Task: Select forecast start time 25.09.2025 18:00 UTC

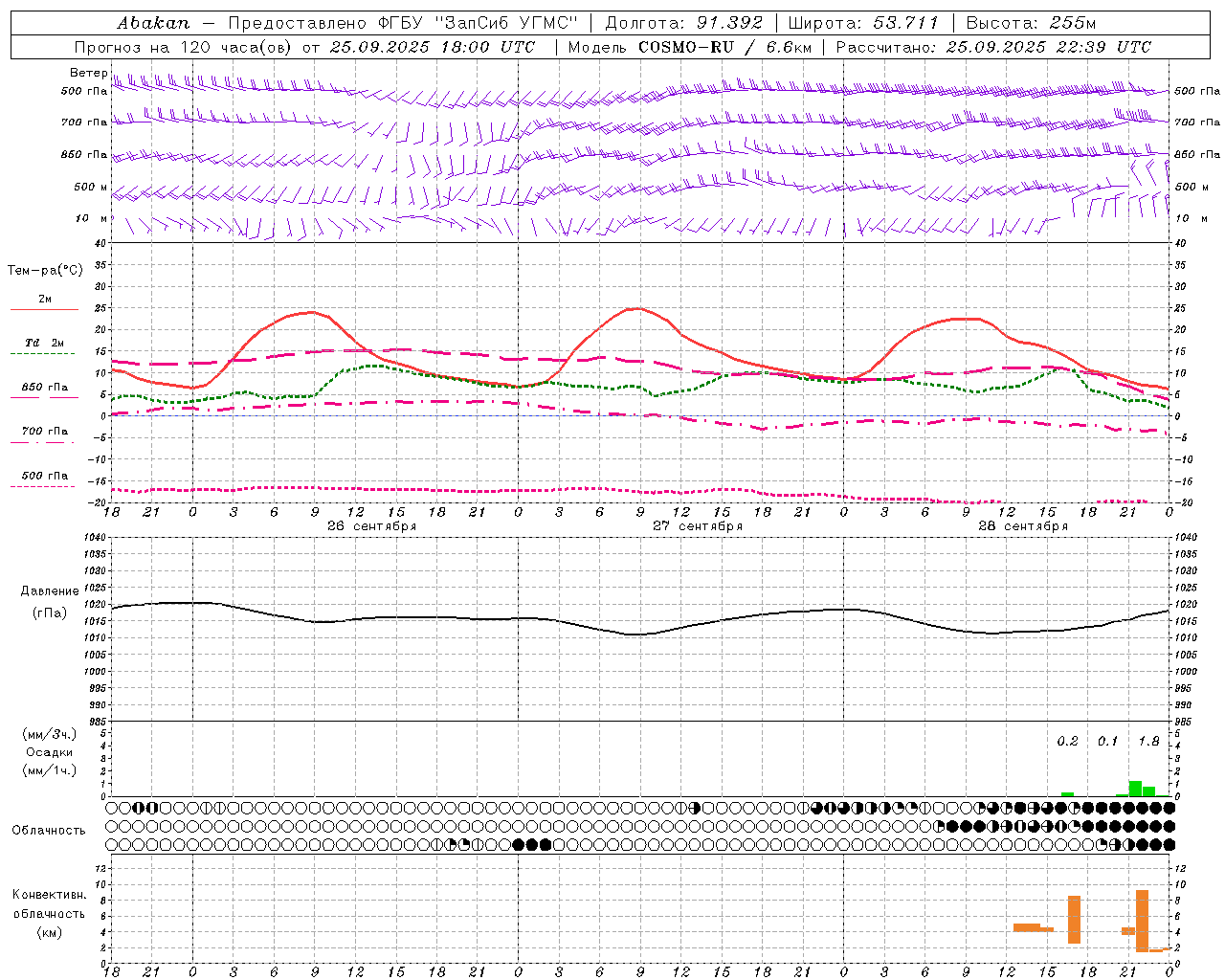Action: tap(433, 47)
